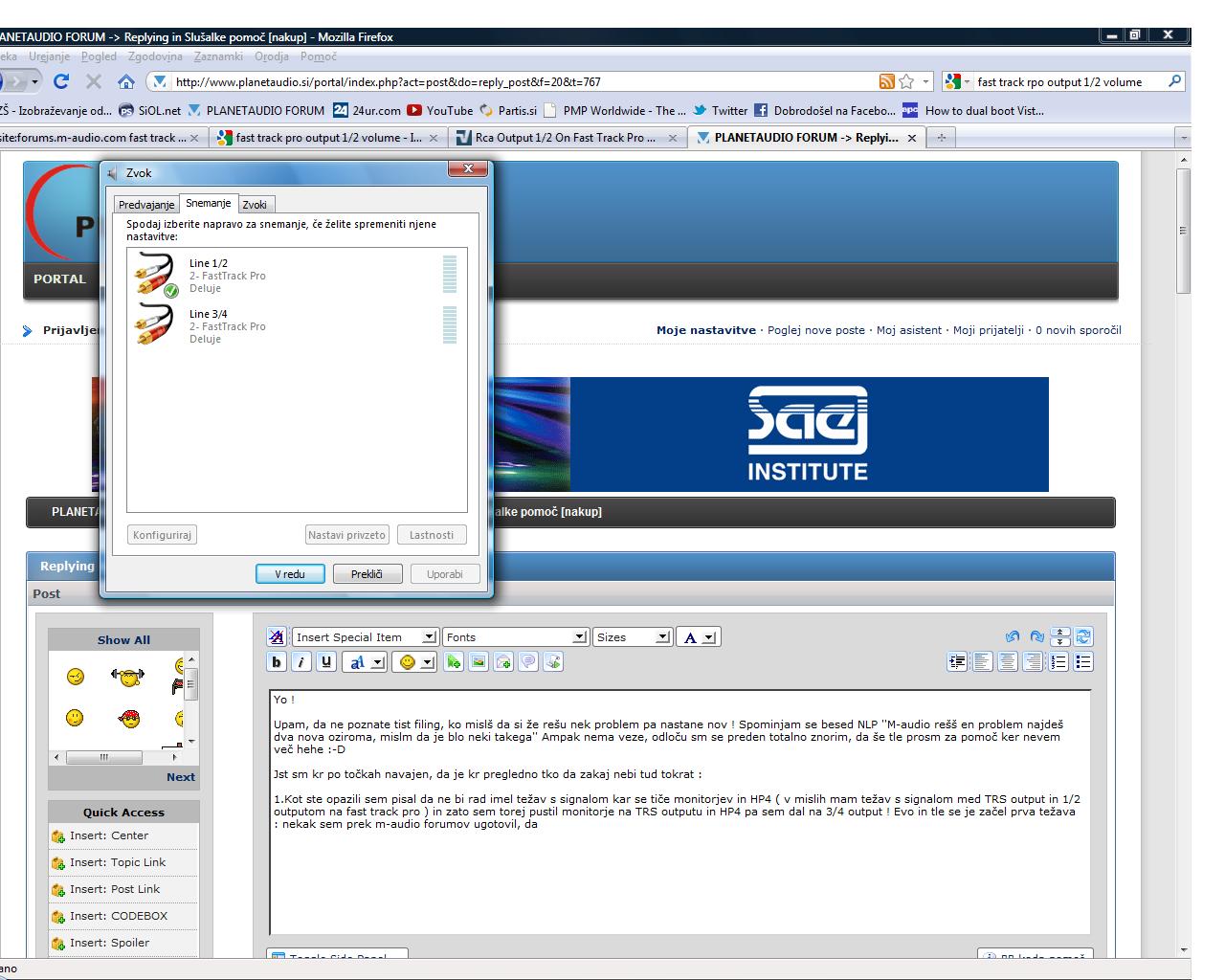Insert a bulleted list

click(1083, 661)
